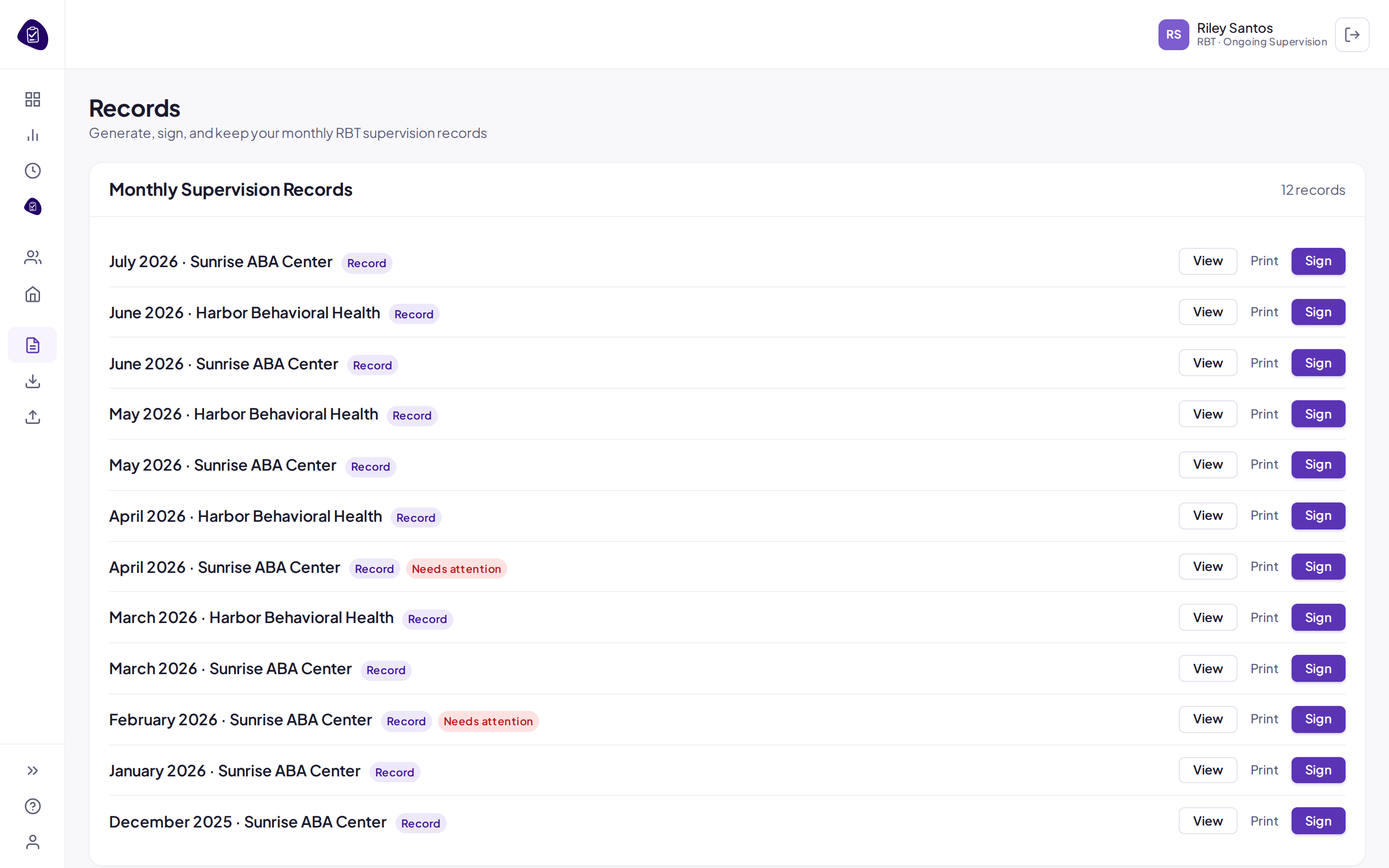Expand sidebar with double chevron icon
This screenshot has height=868, width=1389.
click(x=33, y=771)
